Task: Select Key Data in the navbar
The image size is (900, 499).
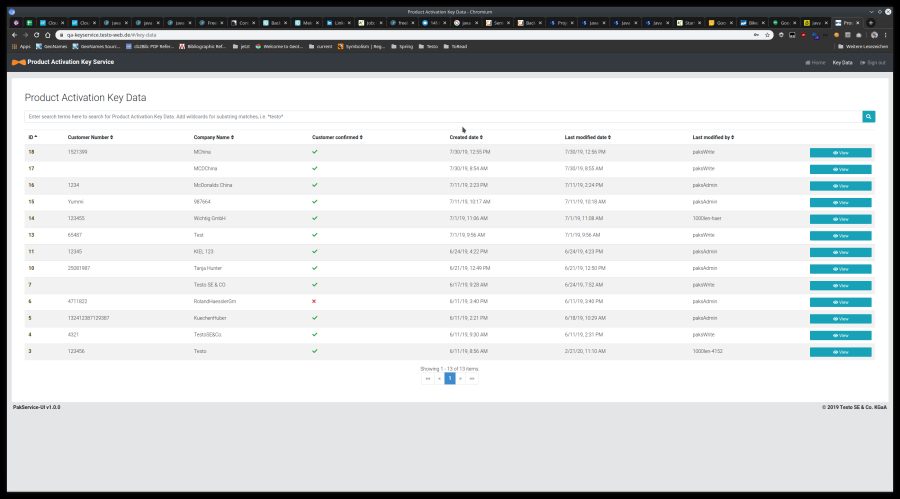Action: pos(842,62)
